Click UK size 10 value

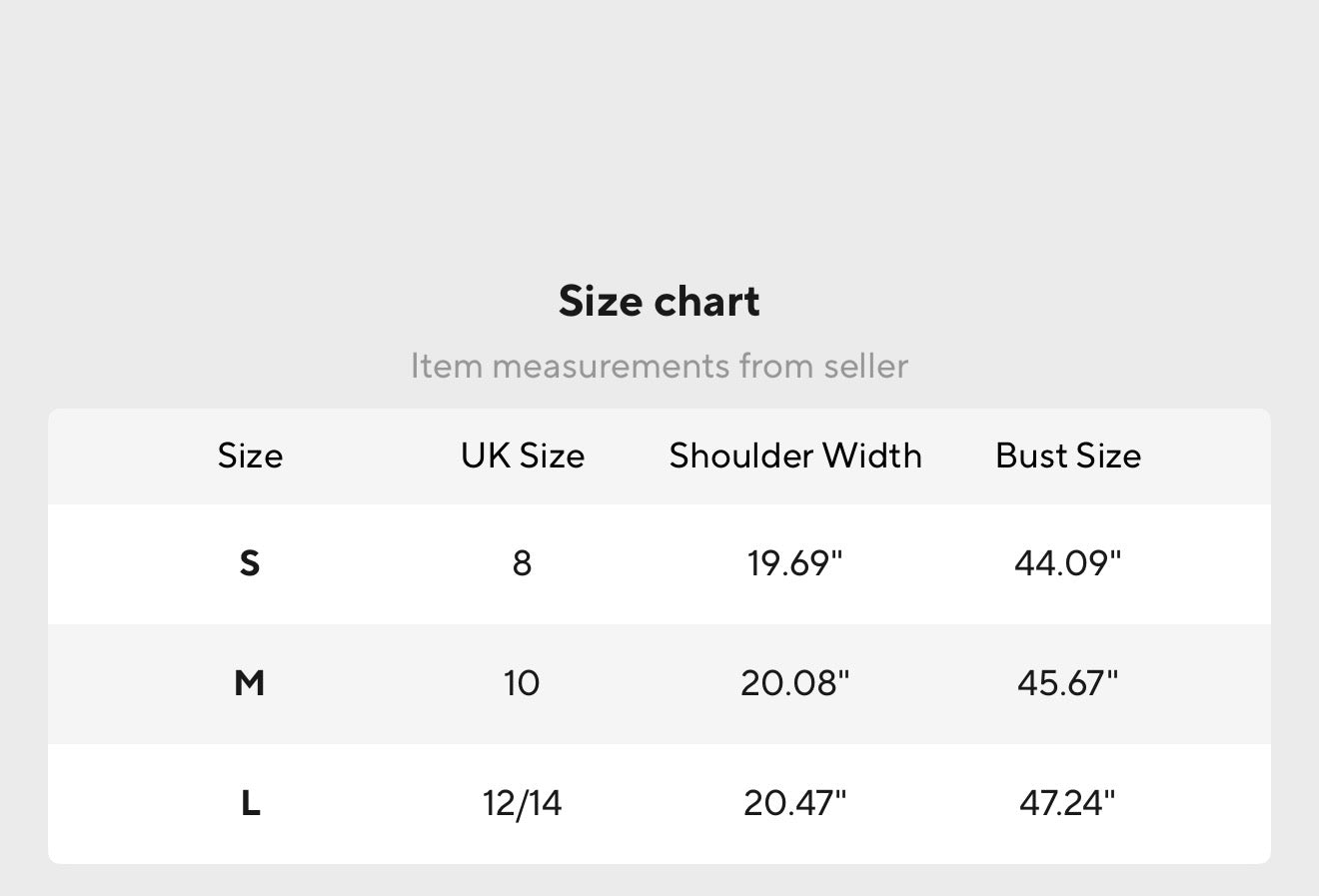click(522, 683)
